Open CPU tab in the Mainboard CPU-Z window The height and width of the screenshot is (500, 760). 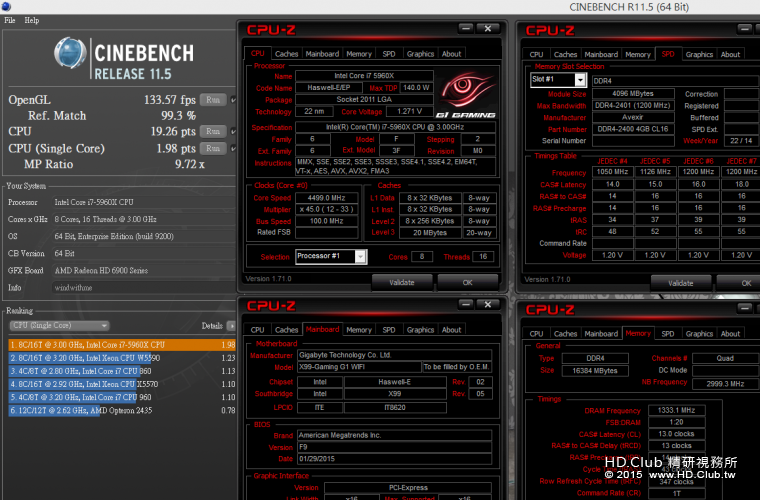coord(257,330)
